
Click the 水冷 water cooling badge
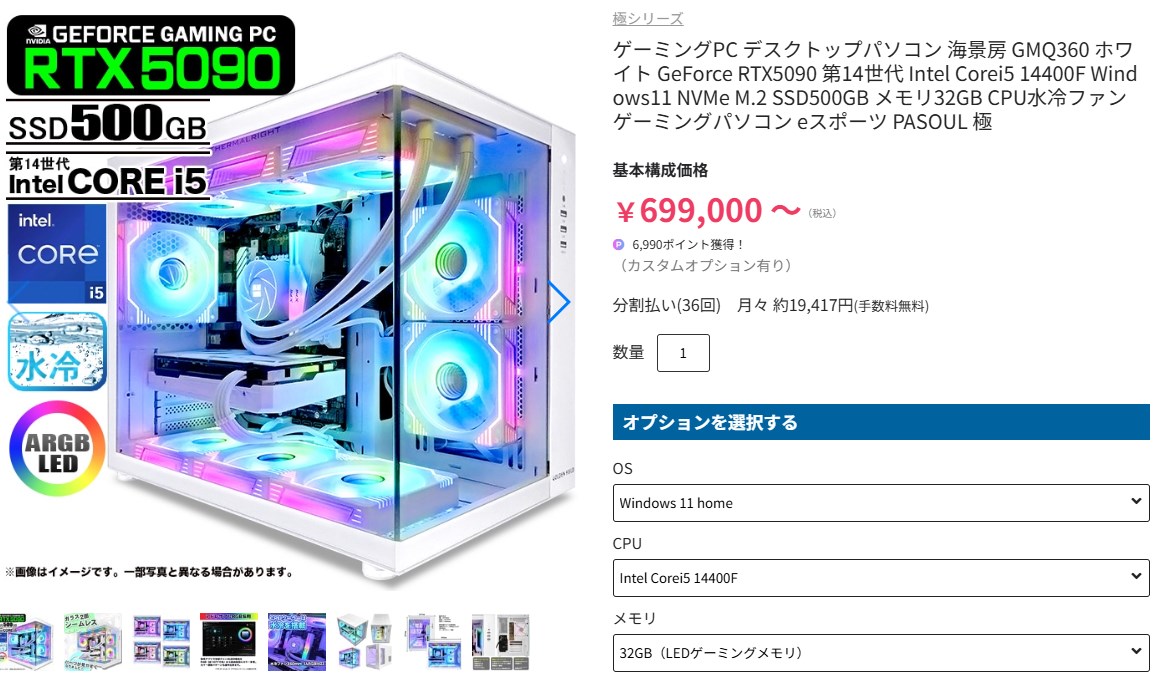click(x=57, y=352)
